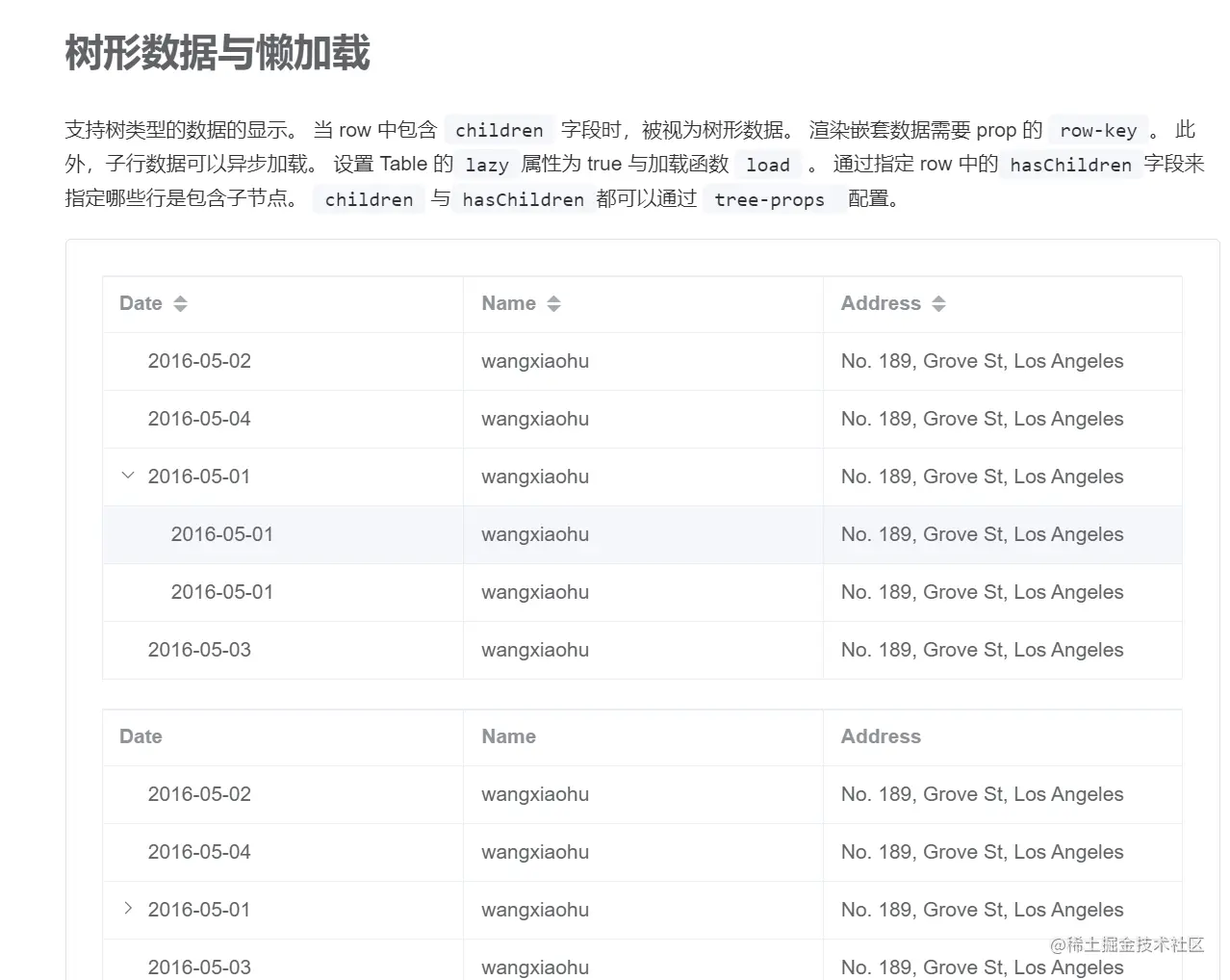Click the Name header in first table
Image resolution: width=1230 pixels, height=980 pixels.
[x=508, y=303]
